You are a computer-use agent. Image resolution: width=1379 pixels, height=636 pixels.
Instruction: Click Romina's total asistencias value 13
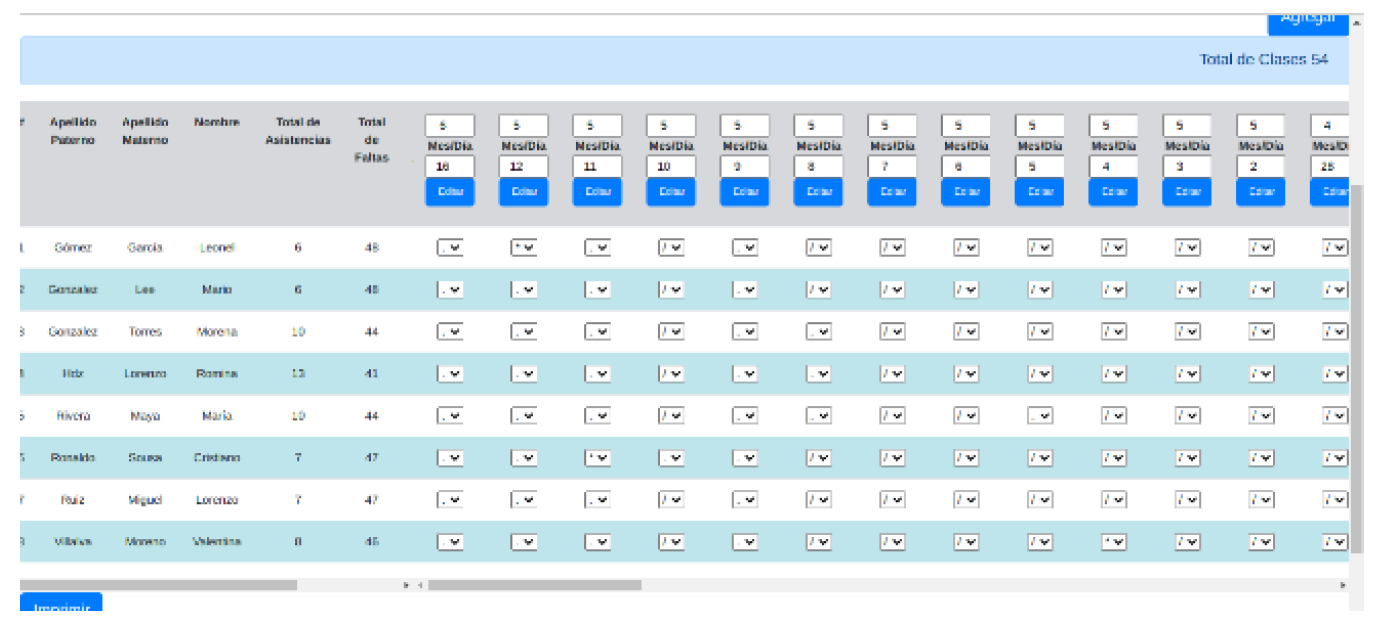click(298, 374)
